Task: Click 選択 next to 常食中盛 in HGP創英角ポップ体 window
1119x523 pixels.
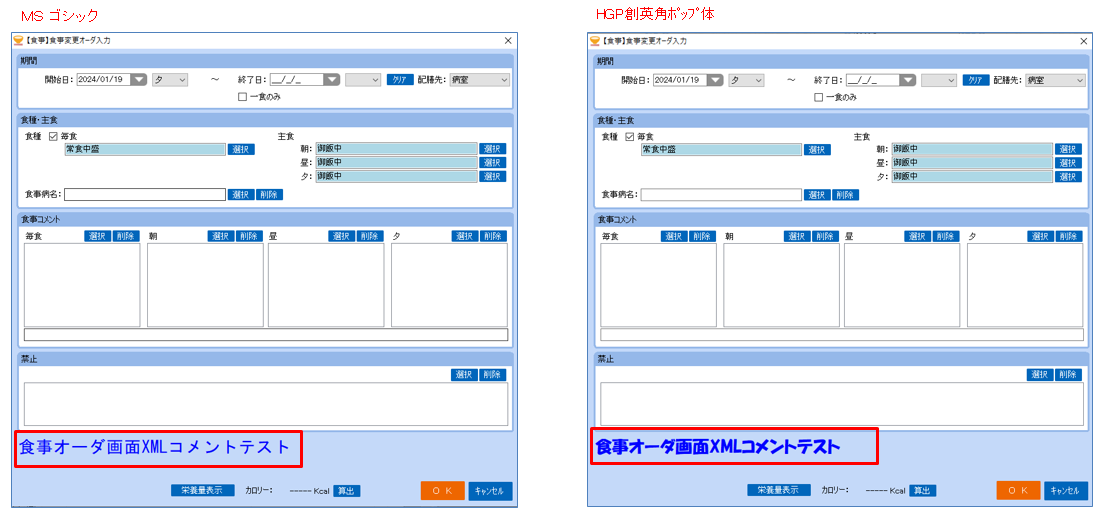Action: [x=817, y=149]
